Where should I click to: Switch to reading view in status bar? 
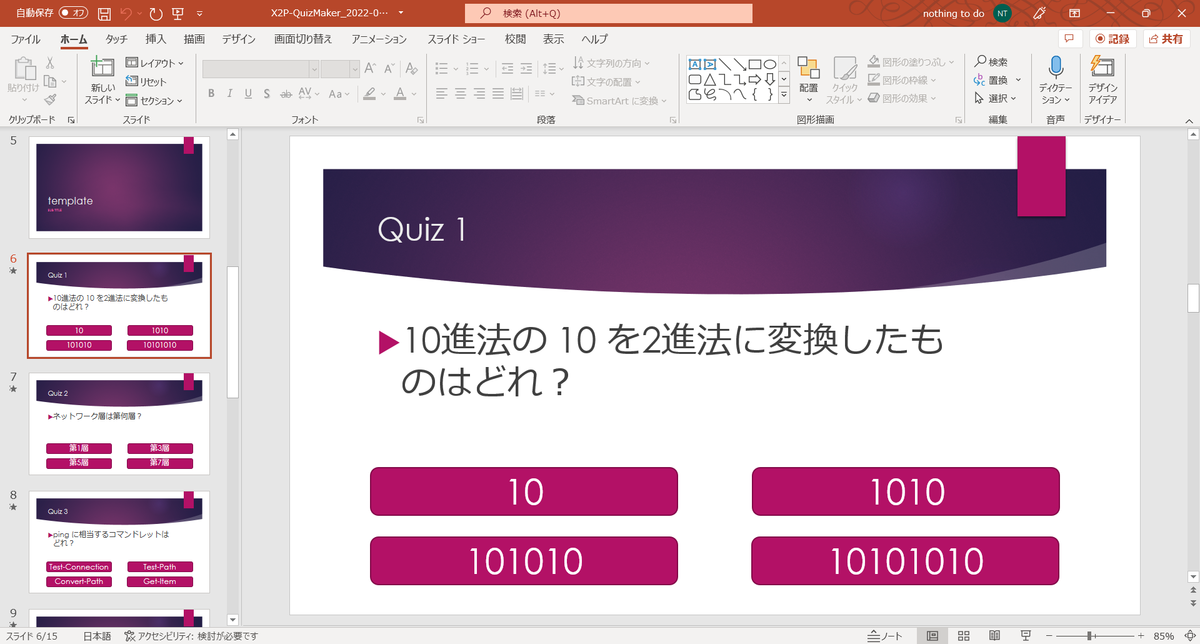click(993, 635)
